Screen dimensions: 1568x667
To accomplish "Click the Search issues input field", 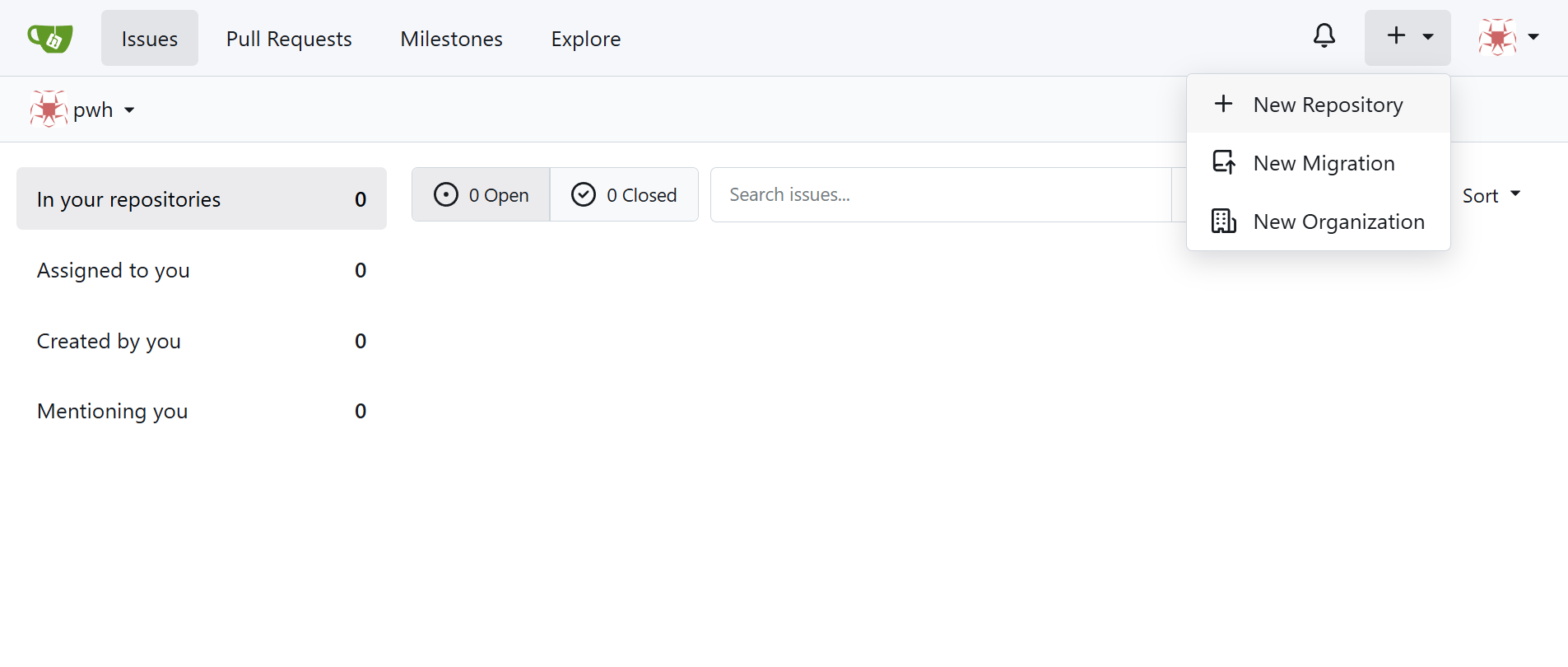I will pos(940,195).
